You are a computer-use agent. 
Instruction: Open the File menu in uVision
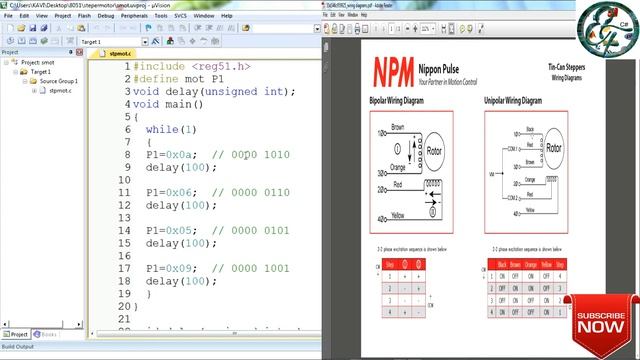(8, 16)
